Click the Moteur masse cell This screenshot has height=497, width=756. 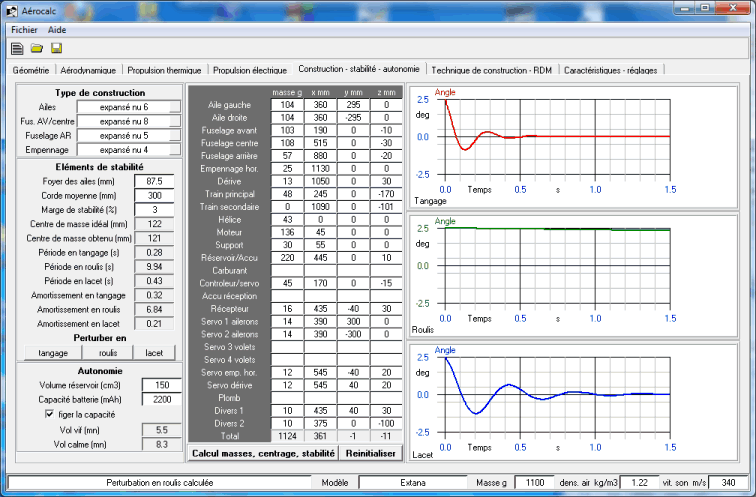click(287, 232)
